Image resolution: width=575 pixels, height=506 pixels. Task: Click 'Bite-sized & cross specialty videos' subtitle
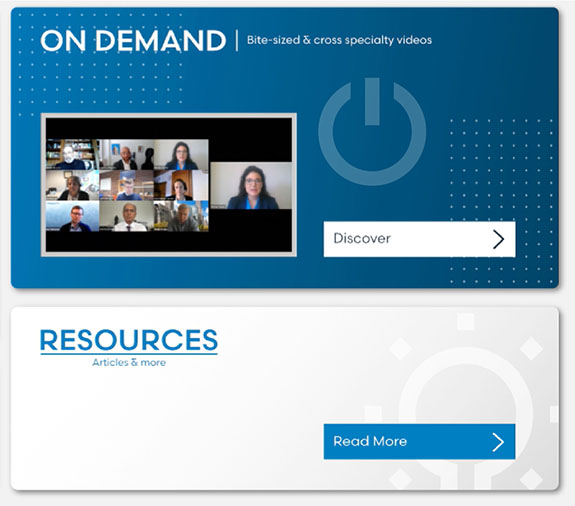click(x=339, y=40)
